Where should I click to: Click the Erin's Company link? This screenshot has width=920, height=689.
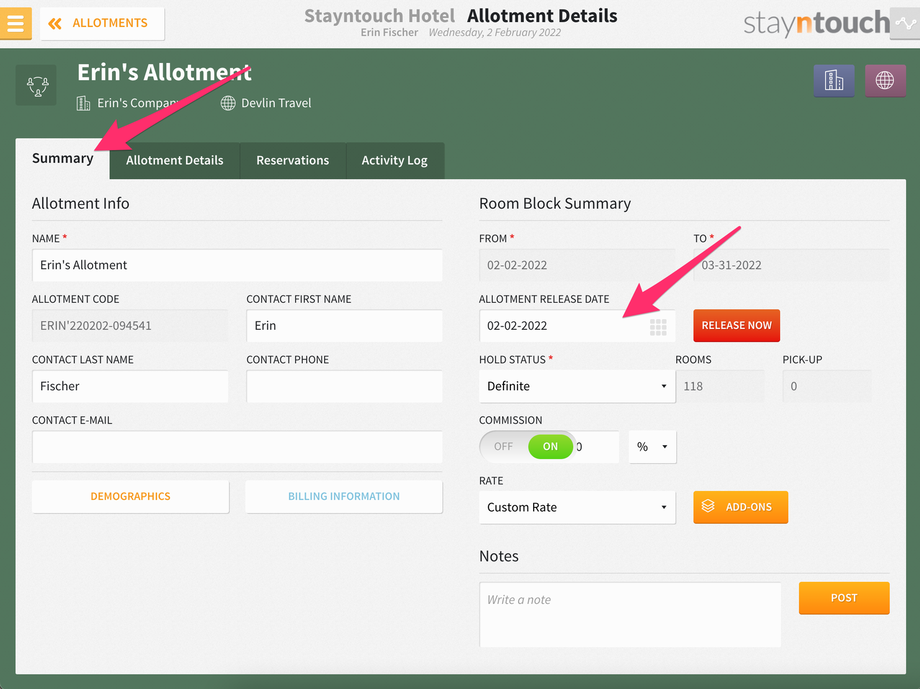click(x=137, y=103)
